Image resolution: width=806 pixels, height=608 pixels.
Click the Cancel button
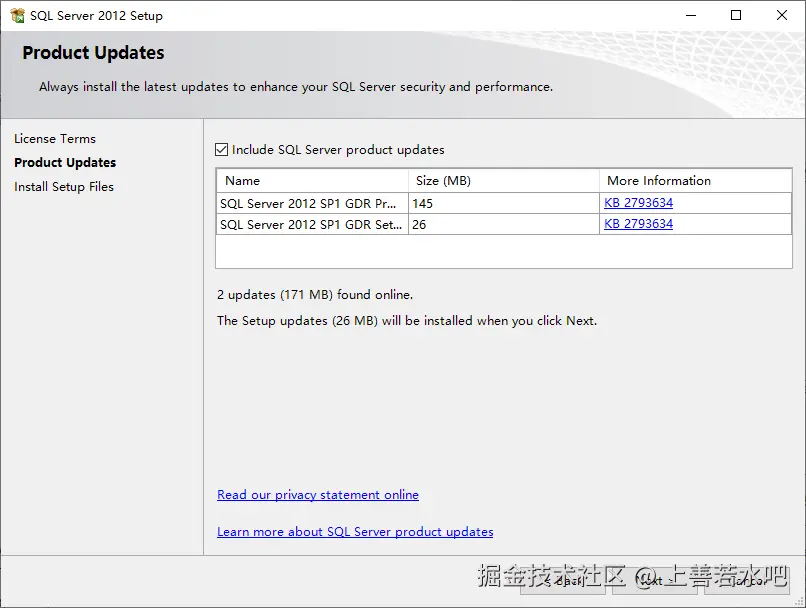click(x=746, y=581)
